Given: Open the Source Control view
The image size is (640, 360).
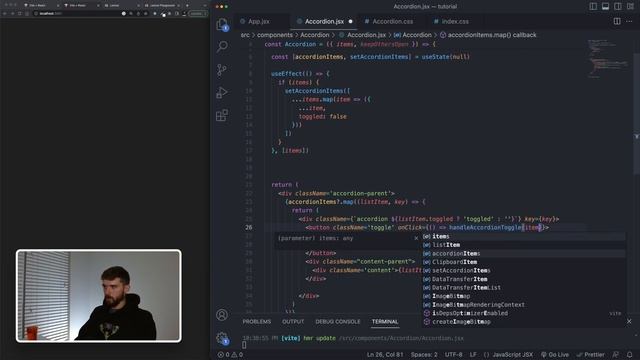Looking at the screenshot, I should [x=222, y=70].
